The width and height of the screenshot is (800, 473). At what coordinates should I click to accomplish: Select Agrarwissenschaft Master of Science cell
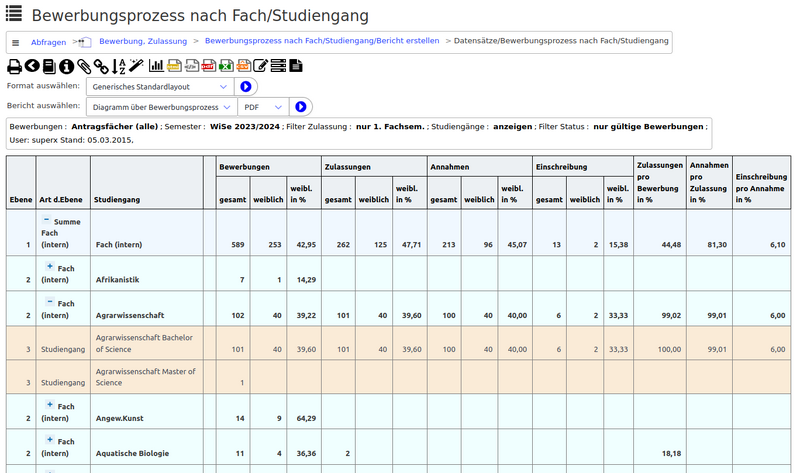point(145,377)
